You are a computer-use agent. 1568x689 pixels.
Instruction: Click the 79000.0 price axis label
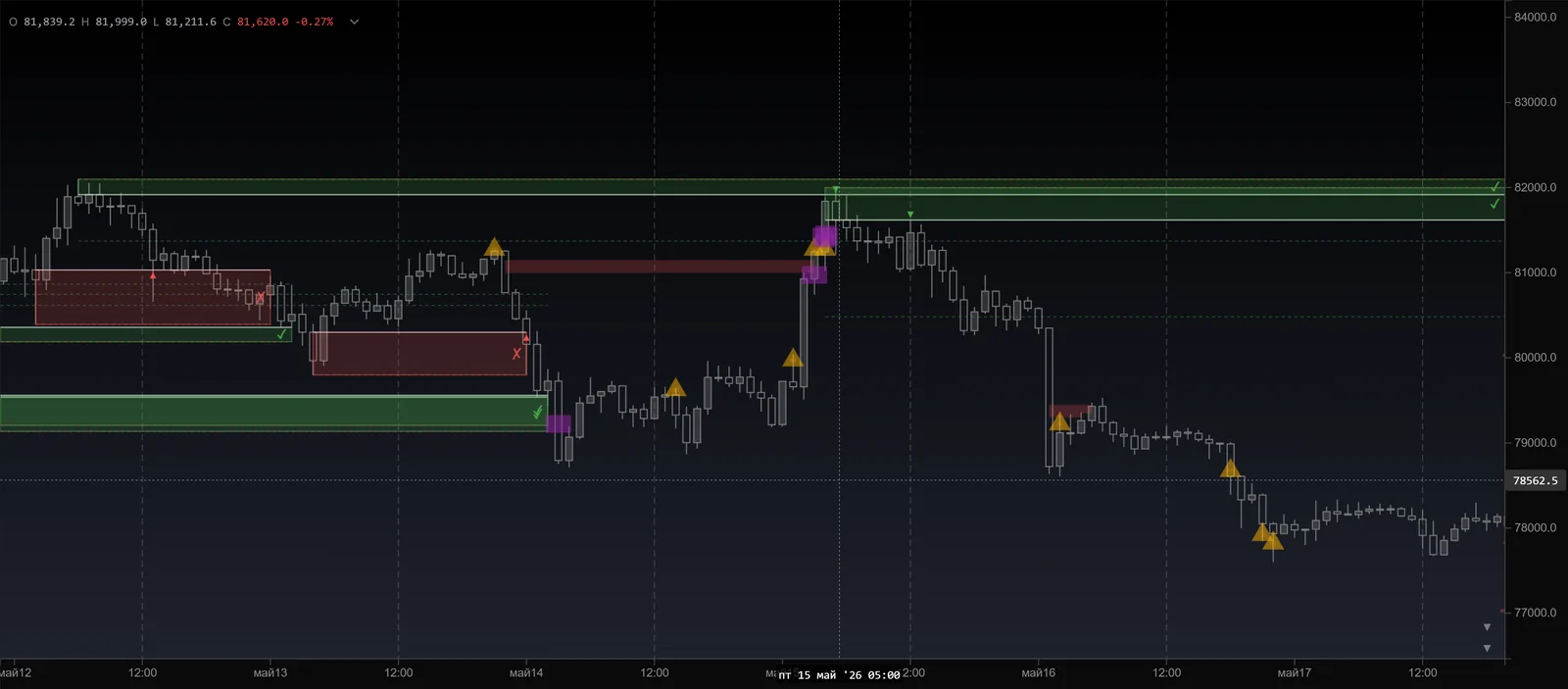(1535, 443)
